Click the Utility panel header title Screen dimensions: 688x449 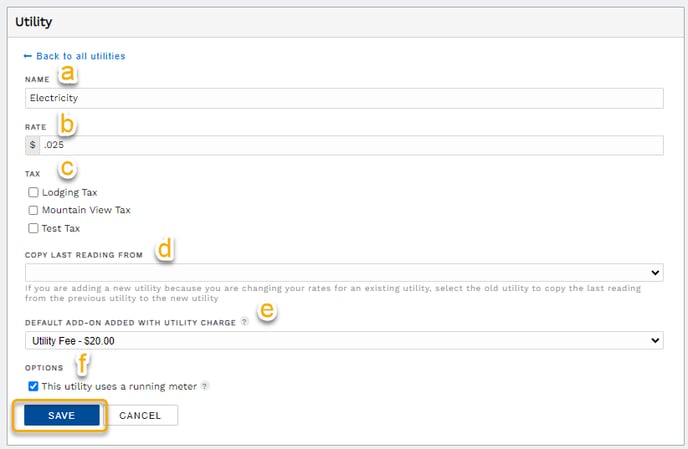pyautogui.click(x=34, y=22)
